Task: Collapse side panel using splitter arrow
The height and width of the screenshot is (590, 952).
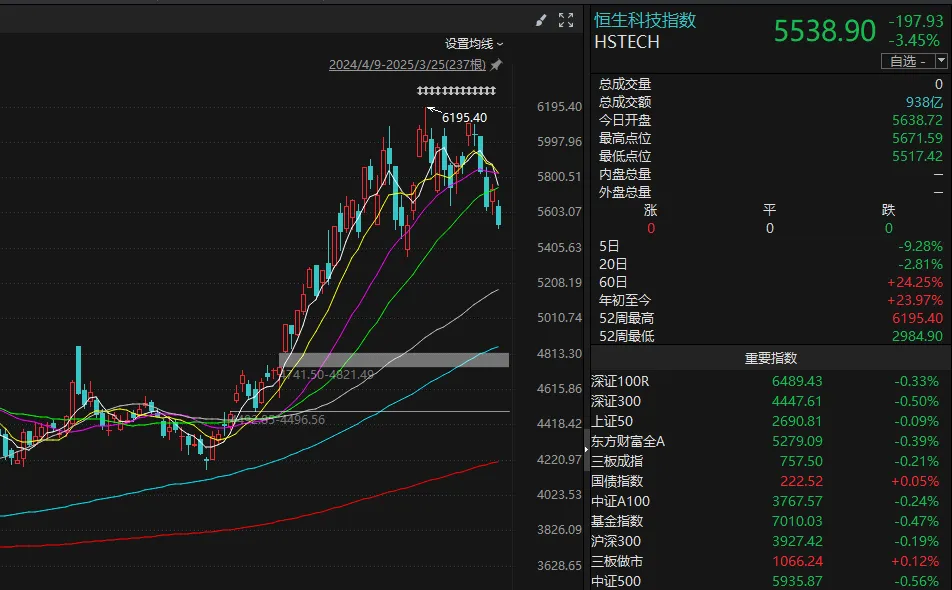Action: (587, 453)
